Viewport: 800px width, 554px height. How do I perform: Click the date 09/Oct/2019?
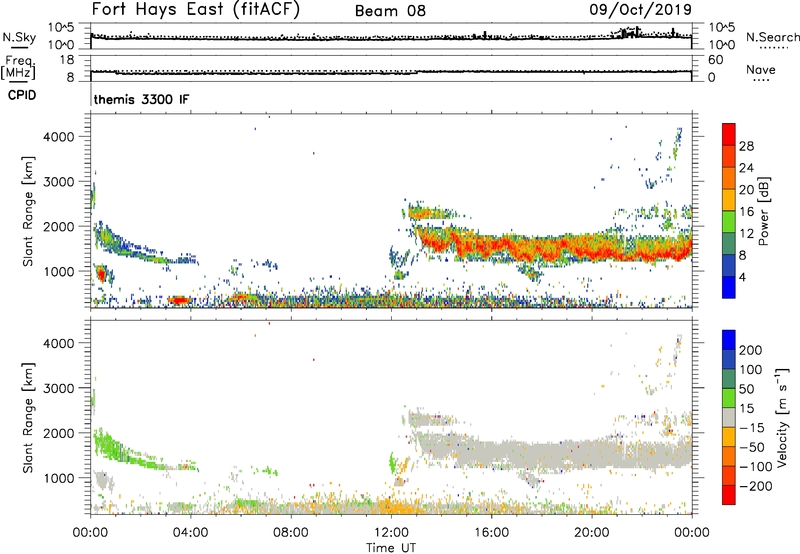pyautogui.click(x=641, y=9)
